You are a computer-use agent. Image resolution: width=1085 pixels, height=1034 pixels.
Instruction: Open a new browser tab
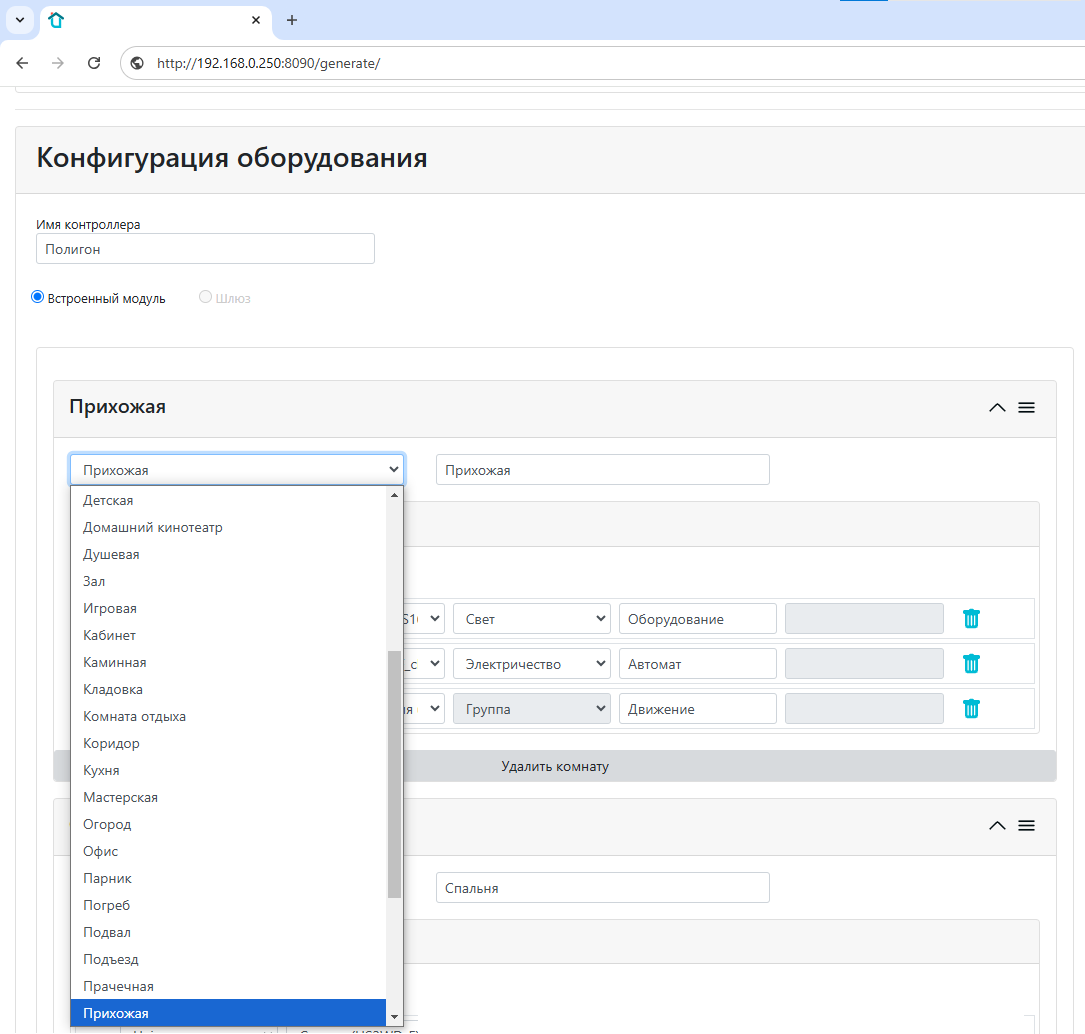(292, 20)
